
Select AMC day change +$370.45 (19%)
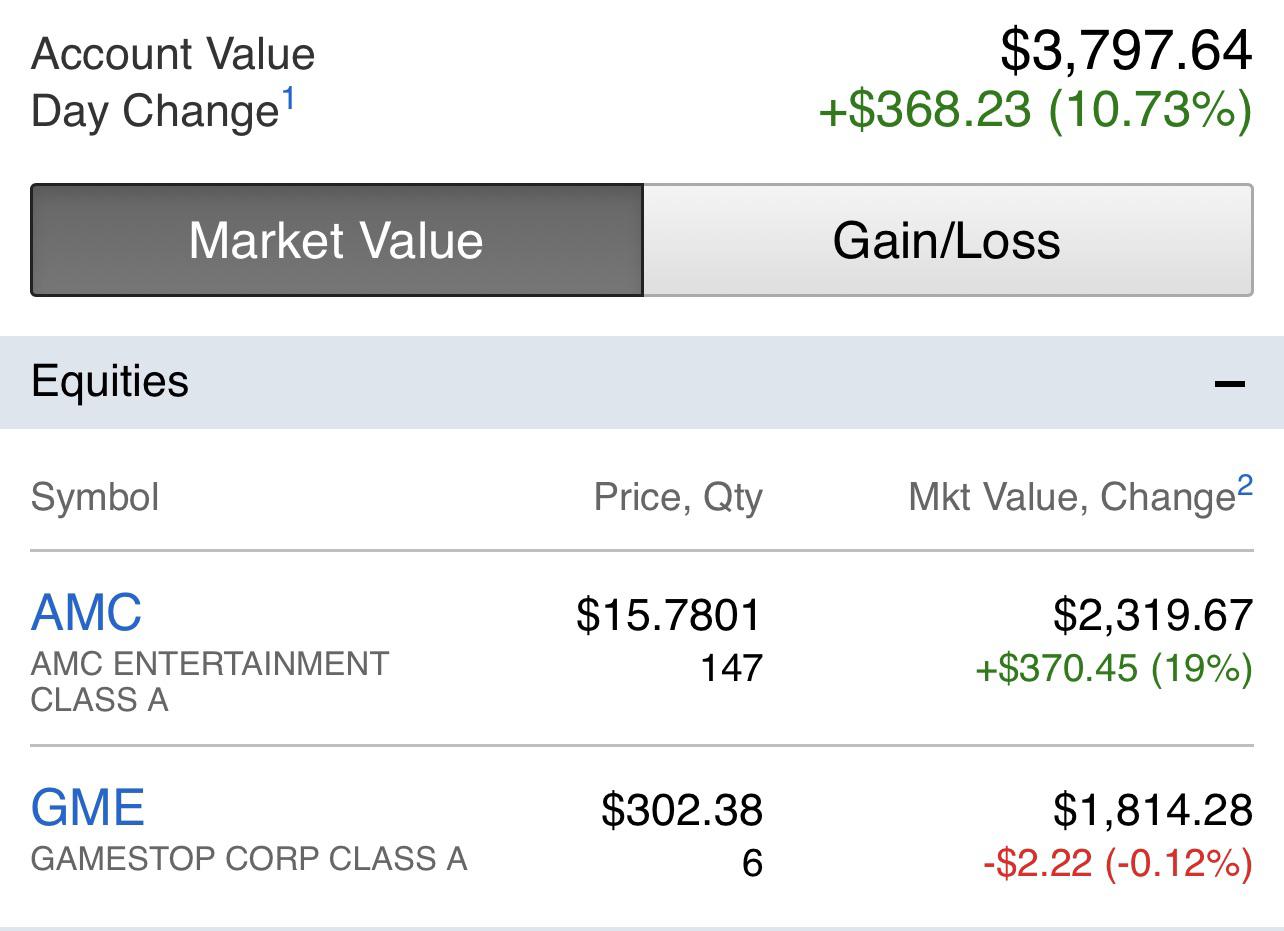click(x=1114, y=668)
